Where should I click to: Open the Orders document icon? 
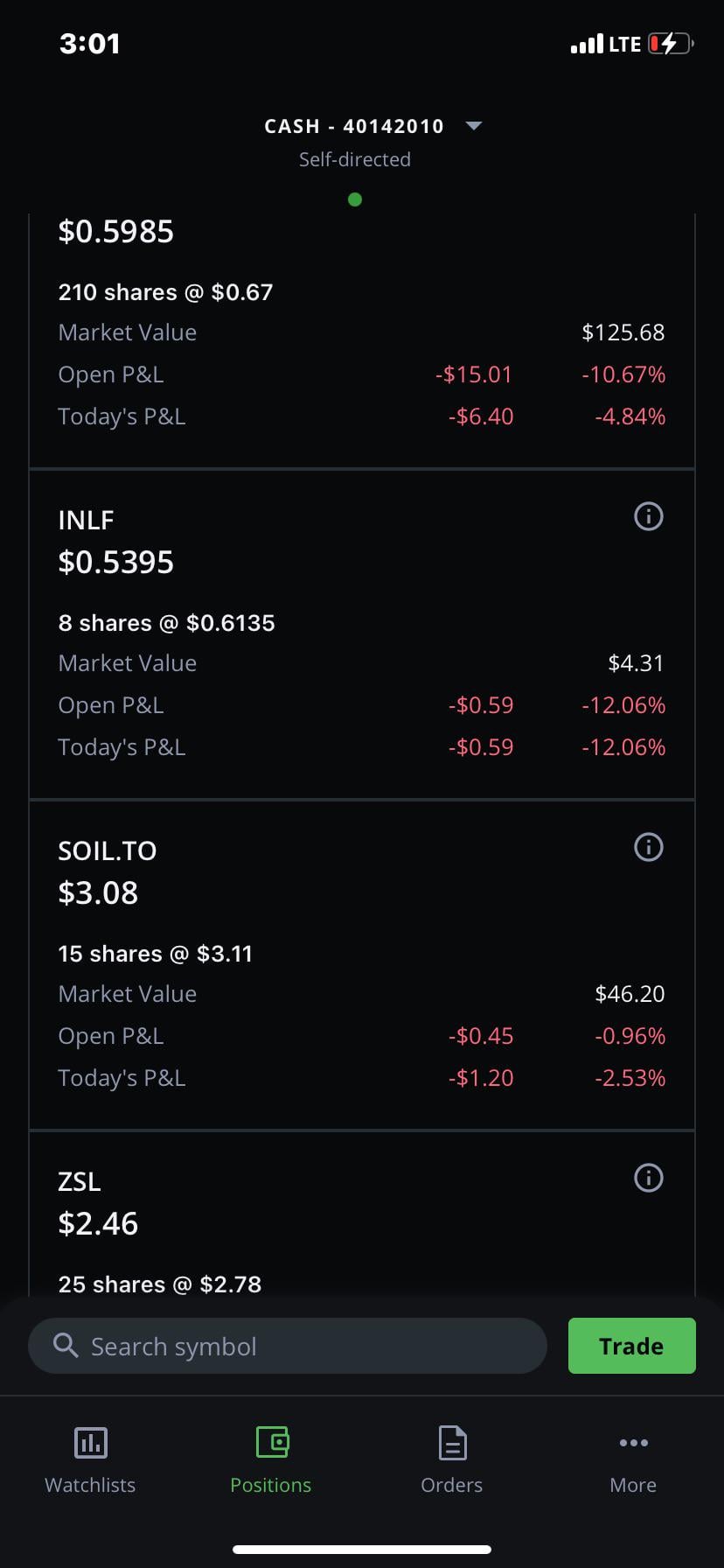[x=452, y=1442]
